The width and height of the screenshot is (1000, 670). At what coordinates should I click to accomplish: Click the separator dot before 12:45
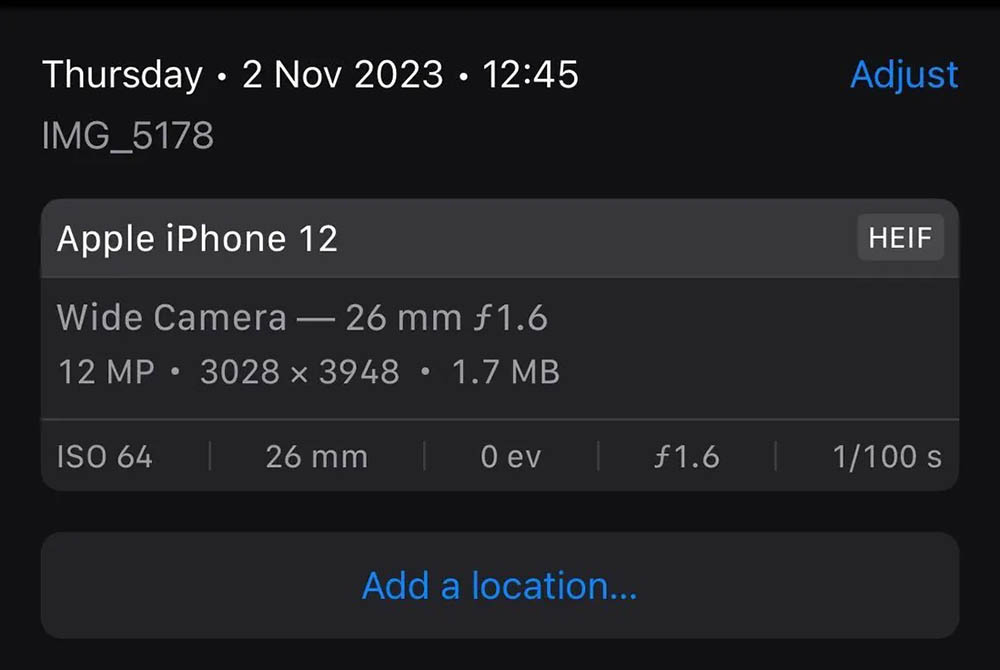[x=463, y=77]
